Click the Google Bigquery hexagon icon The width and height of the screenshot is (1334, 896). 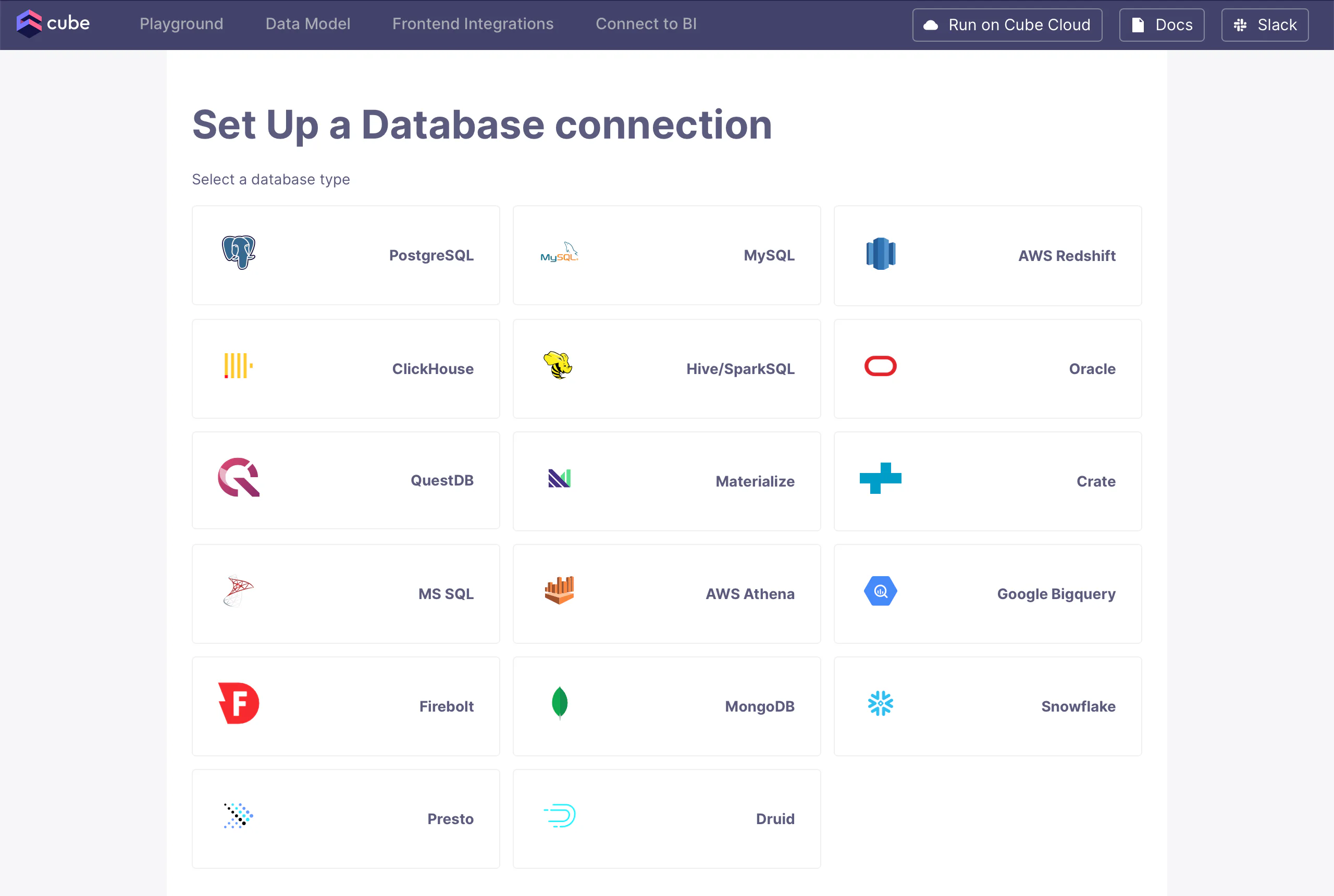(x=880, y=591)
